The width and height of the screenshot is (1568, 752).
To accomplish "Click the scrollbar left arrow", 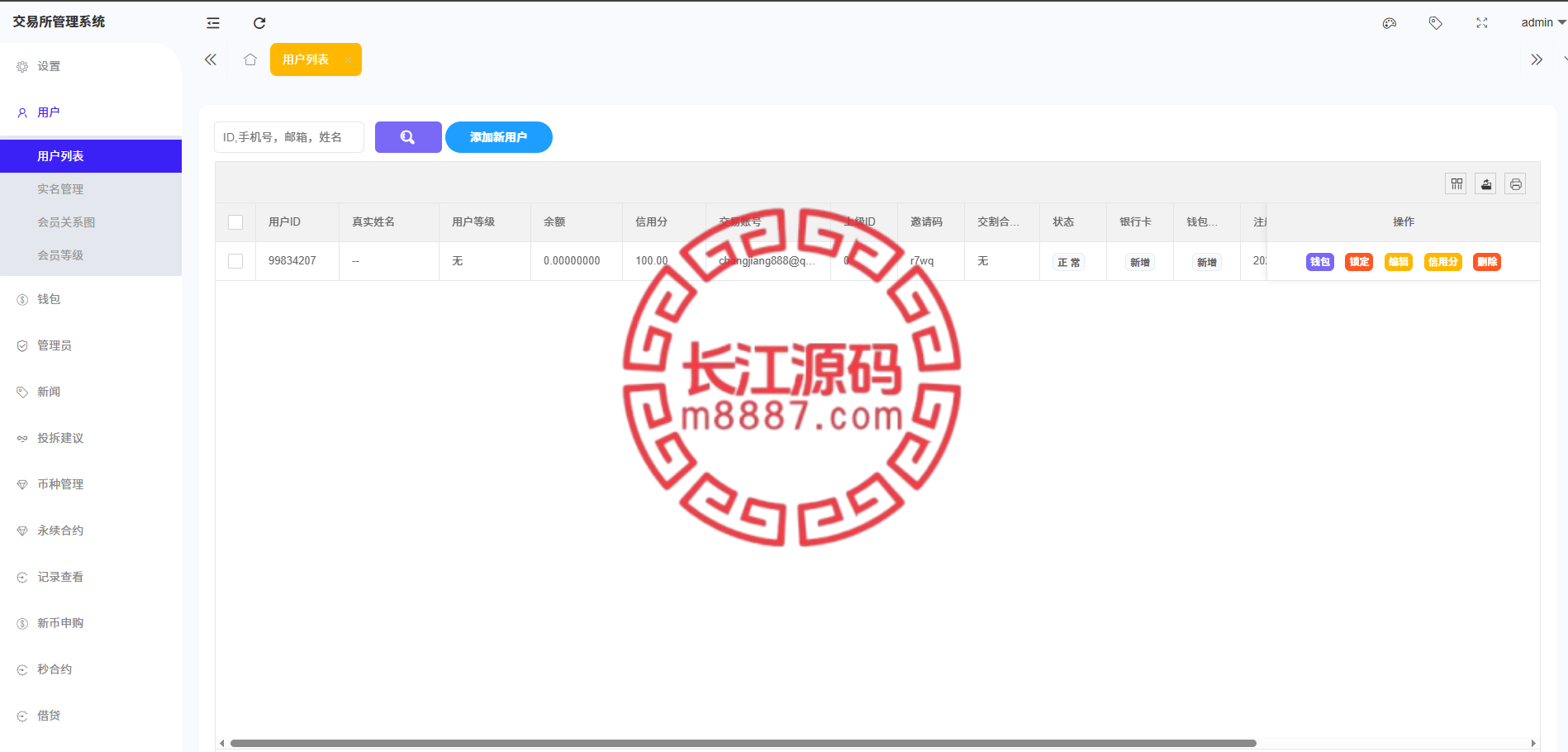I will point(221,743).
